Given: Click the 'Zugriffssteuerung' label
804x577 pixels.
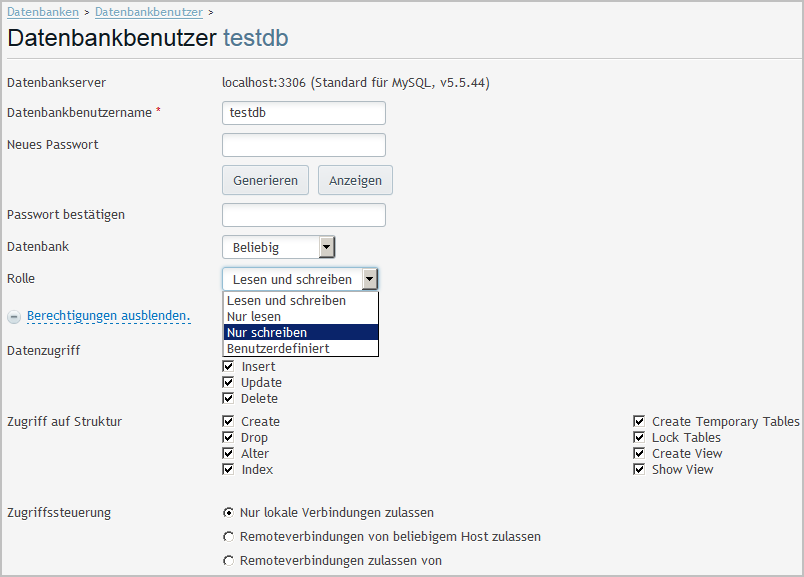Looking at the screenshot, I should click(59, 512).
